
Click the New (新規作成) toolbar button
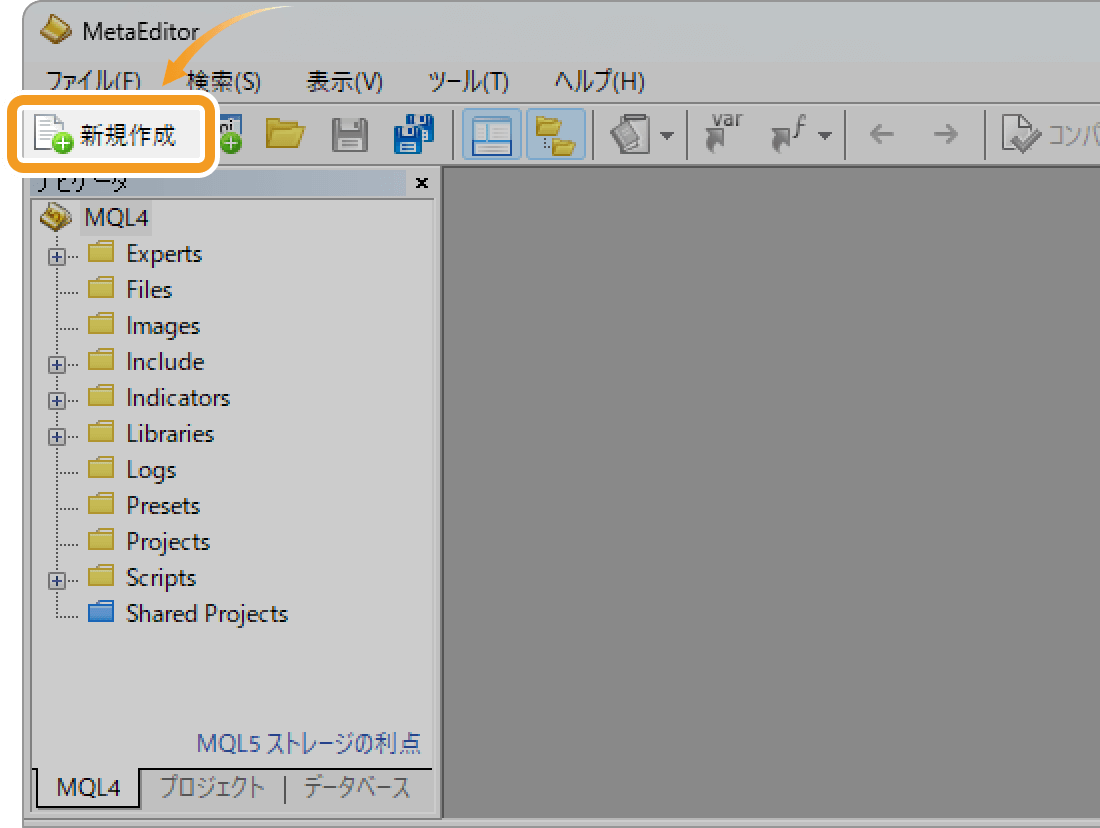(110, 134)
